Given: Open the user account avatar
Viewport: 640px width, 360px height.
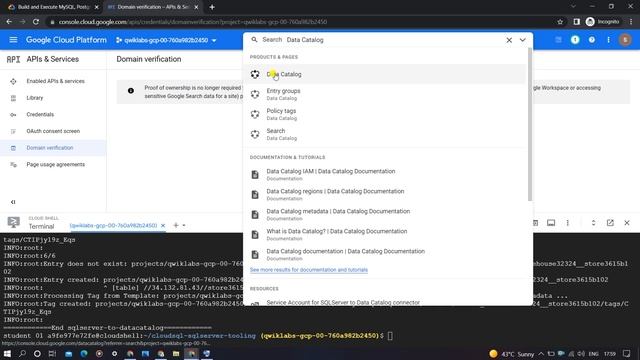Looking at the screenshot, I should pyautogui.click(x=625, y=40).
